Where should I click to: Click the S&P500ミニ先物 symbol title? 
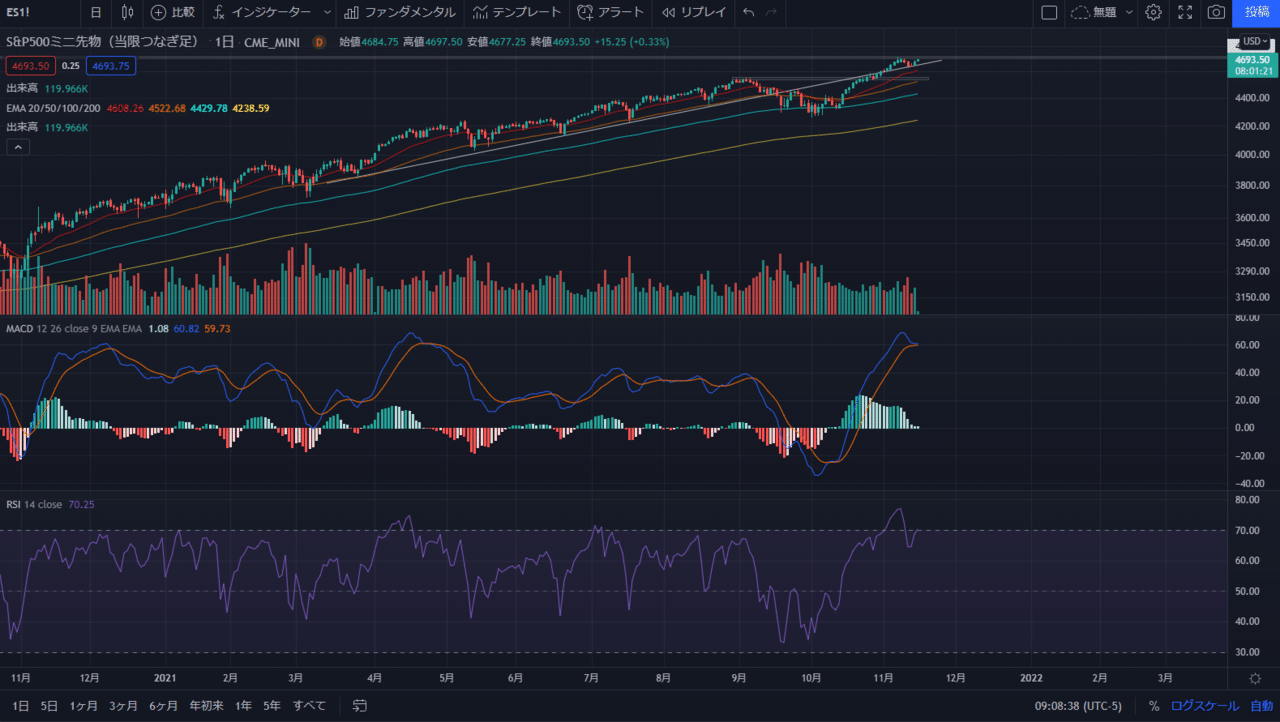pyautogui.click(x=102, y=42)
